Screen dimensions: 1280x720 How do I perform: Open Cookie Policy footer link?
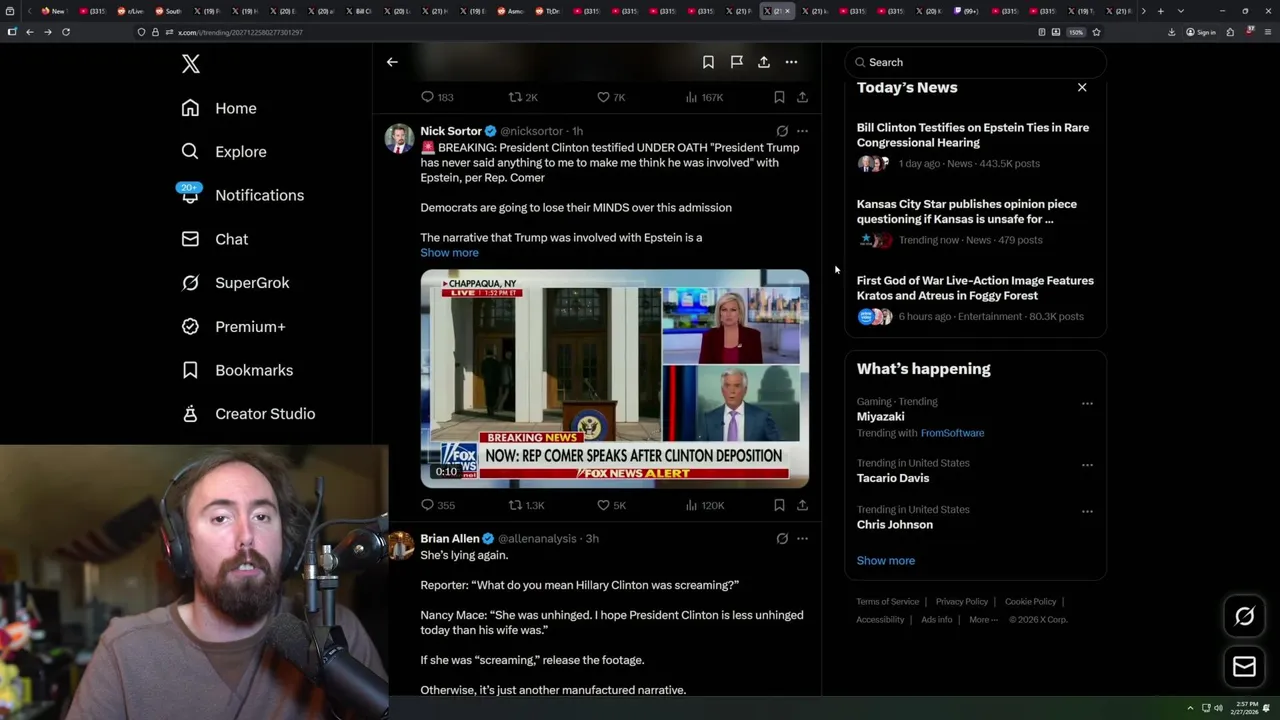[1030, 602]
